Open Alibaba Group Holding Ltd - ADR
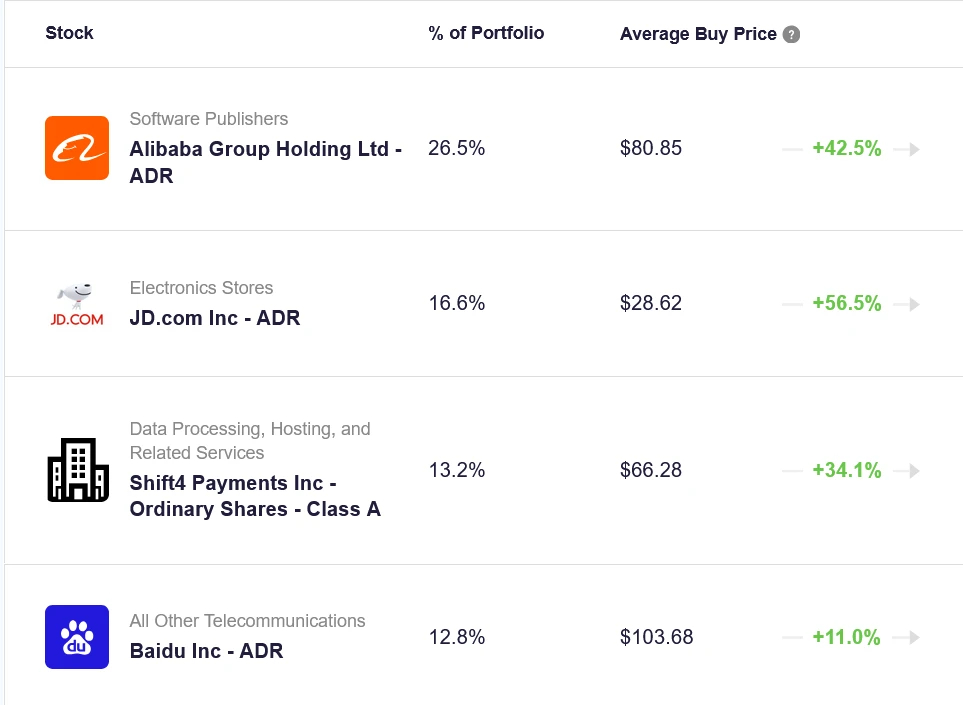Viewport: 963px width, 705px height. pyautogui.click(x=265, y=162)
